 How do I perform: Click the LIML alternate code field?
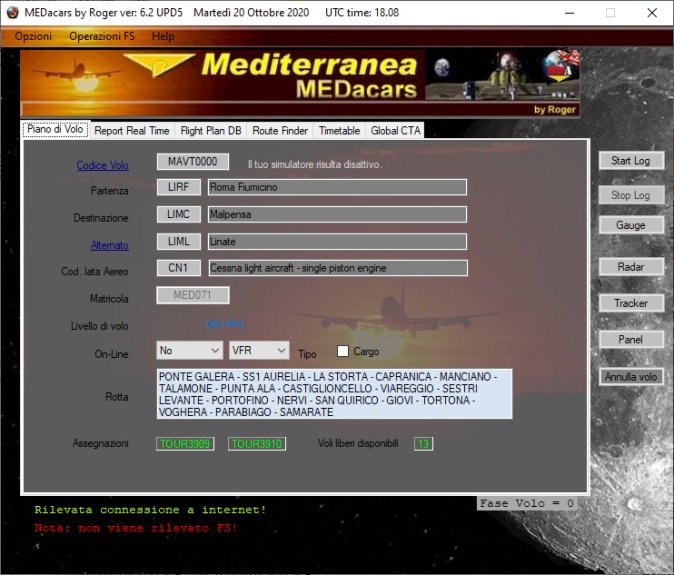[178, 242]
